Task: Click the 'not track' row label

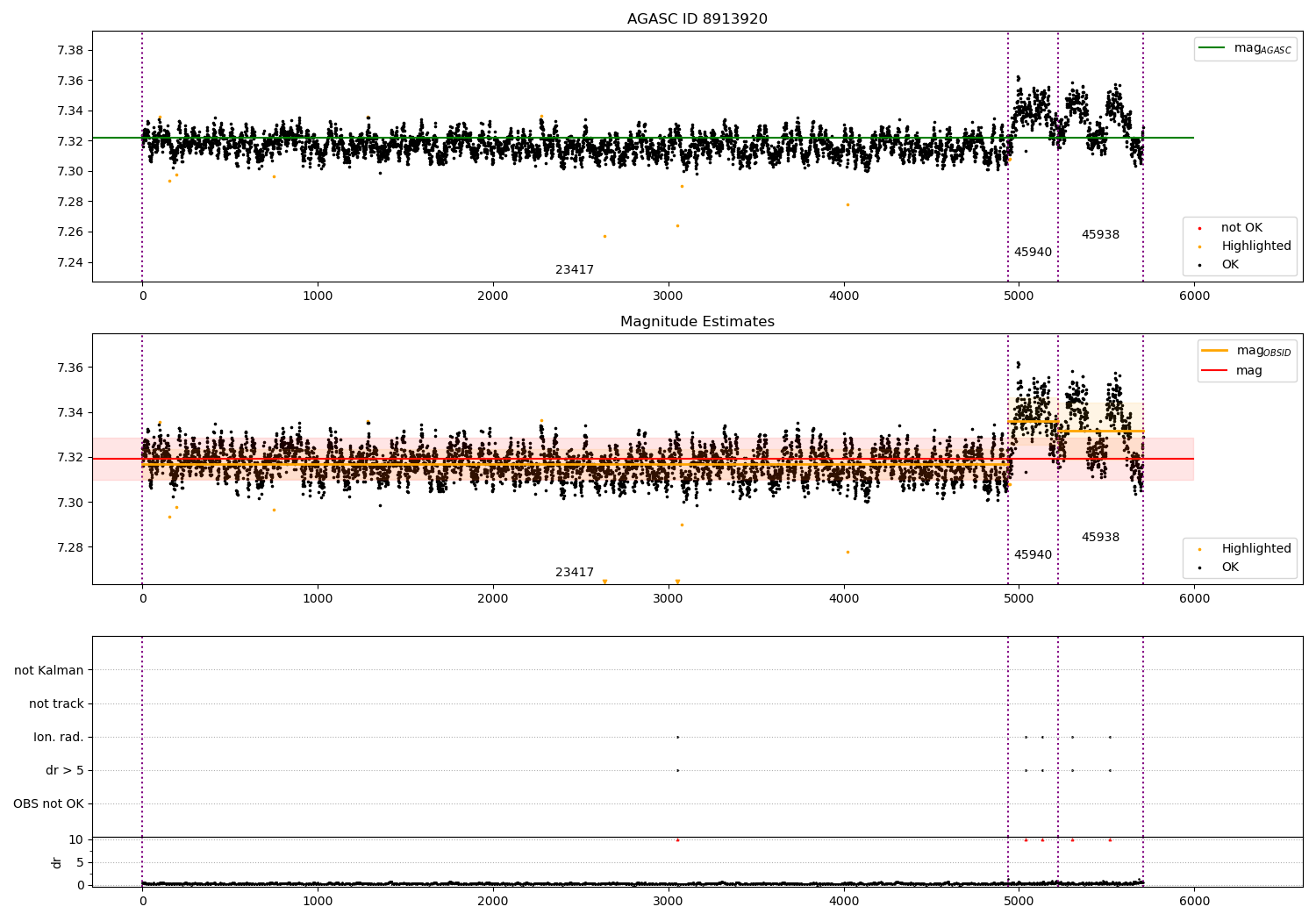Action: click(56, 704)
